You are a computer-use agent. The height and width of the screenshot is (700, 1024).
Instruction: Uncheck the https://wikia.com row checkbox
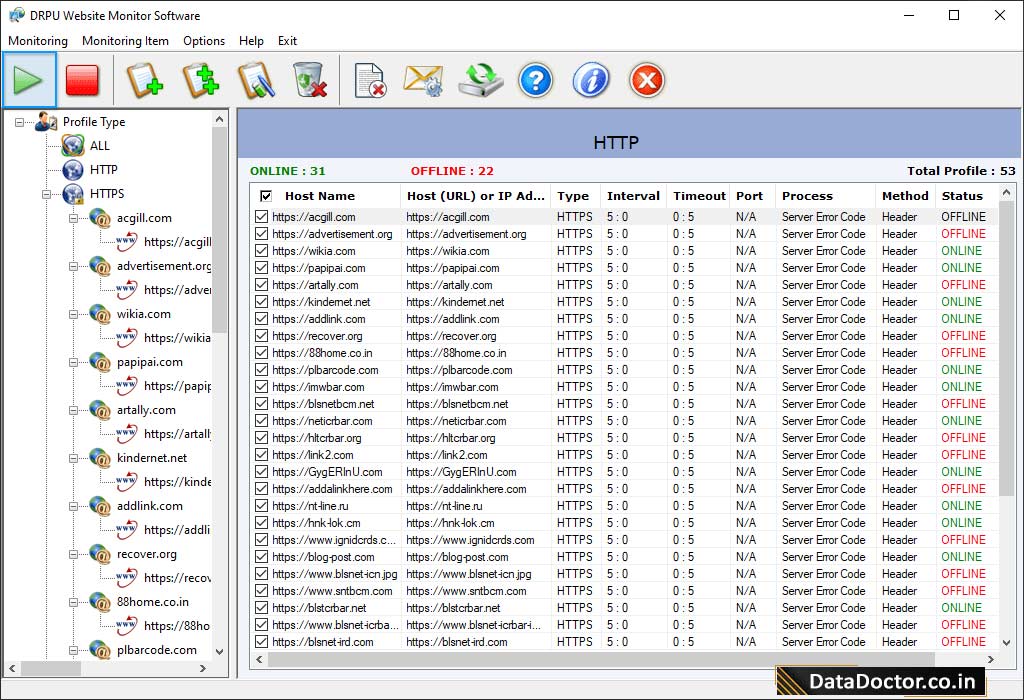262,250
